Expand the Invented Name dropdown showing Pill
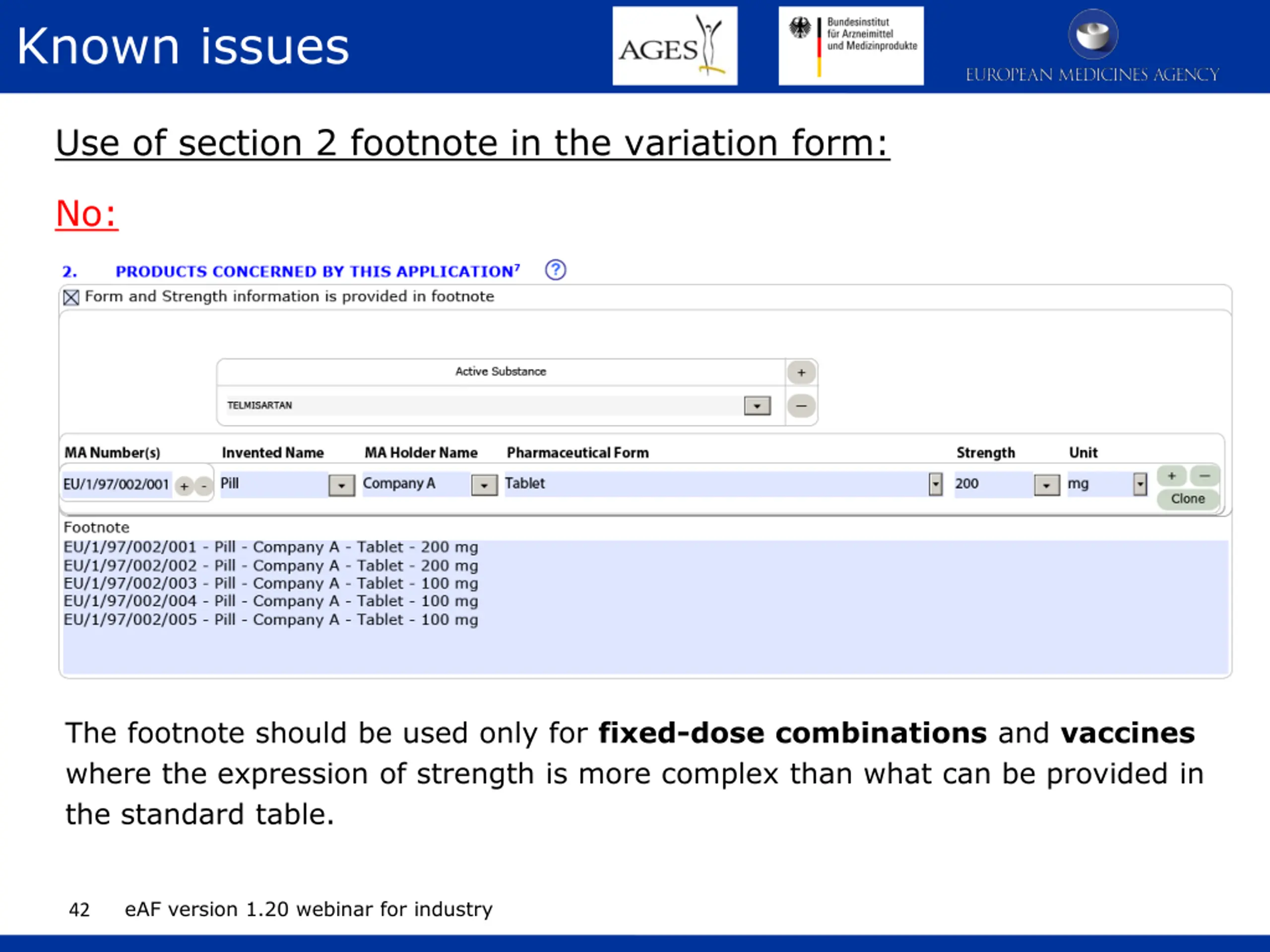Image resolution: width=1270 pixels, height=952 pixels. (341, 485)
